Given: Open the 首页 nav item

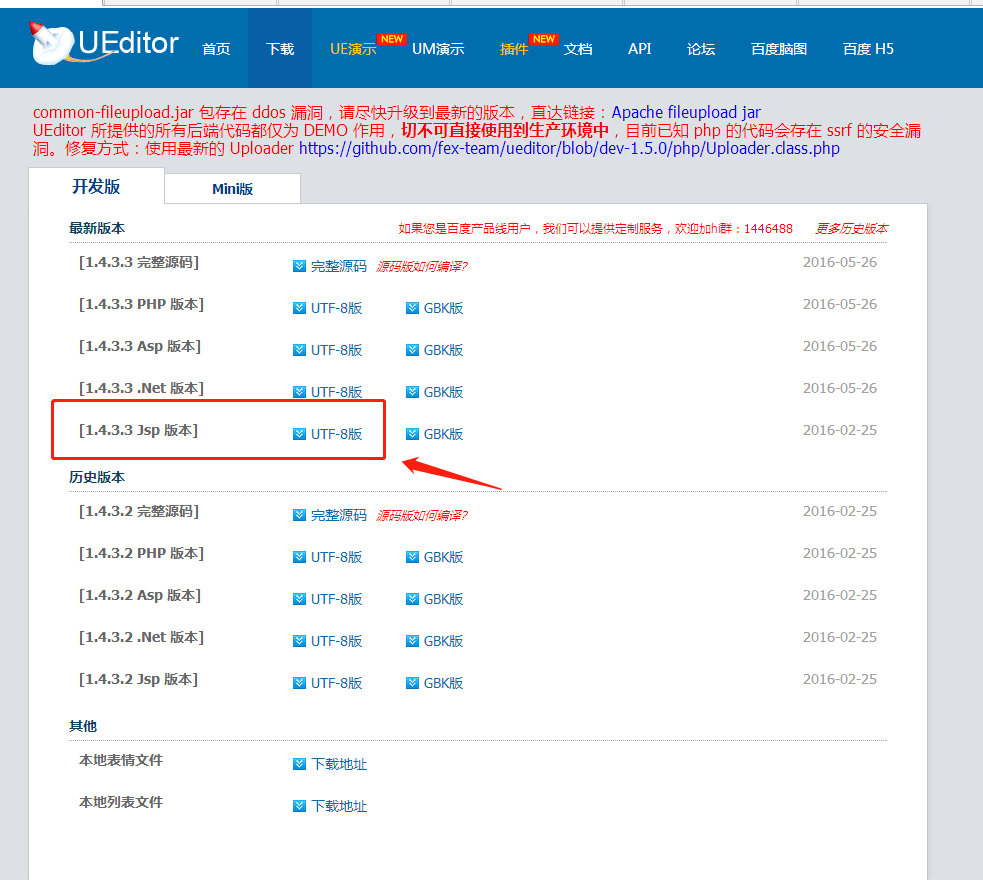Looking at the screenshot, I should pos(216,49).
